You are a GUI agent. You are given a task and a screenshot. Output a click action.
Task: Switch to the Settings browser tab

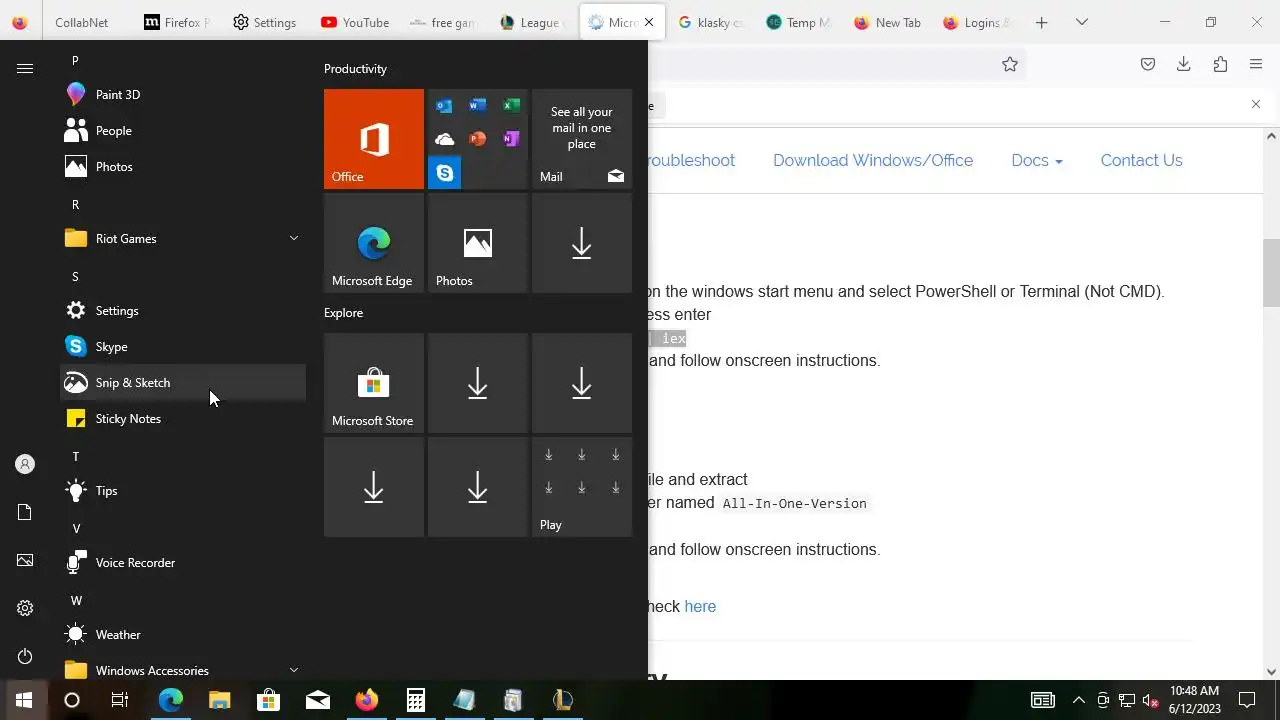coord(264,22)
